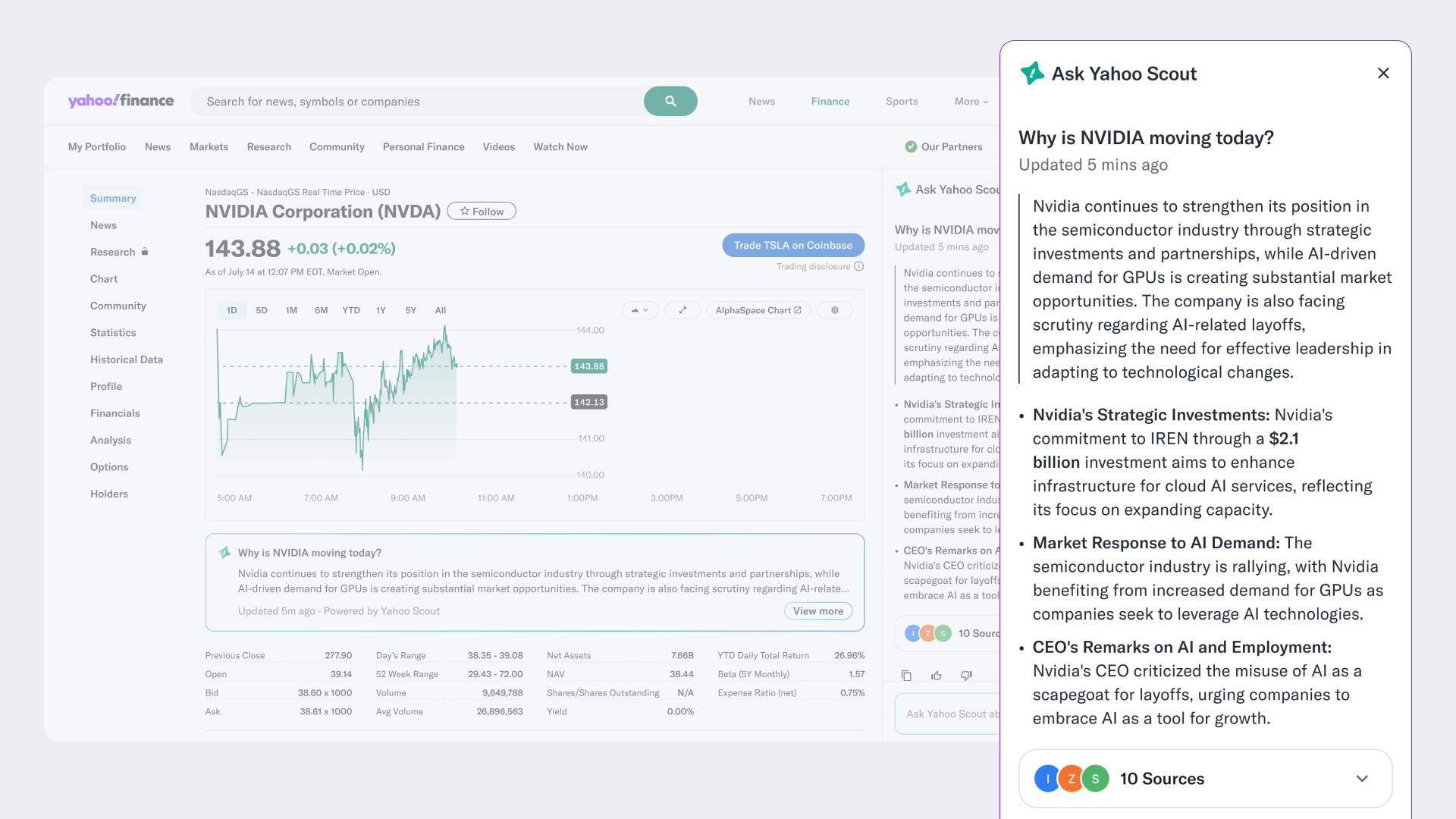The width and height of the screenshot is (1456, 819).
Task: Open chart settings gear icon
Action: point(835,310)
